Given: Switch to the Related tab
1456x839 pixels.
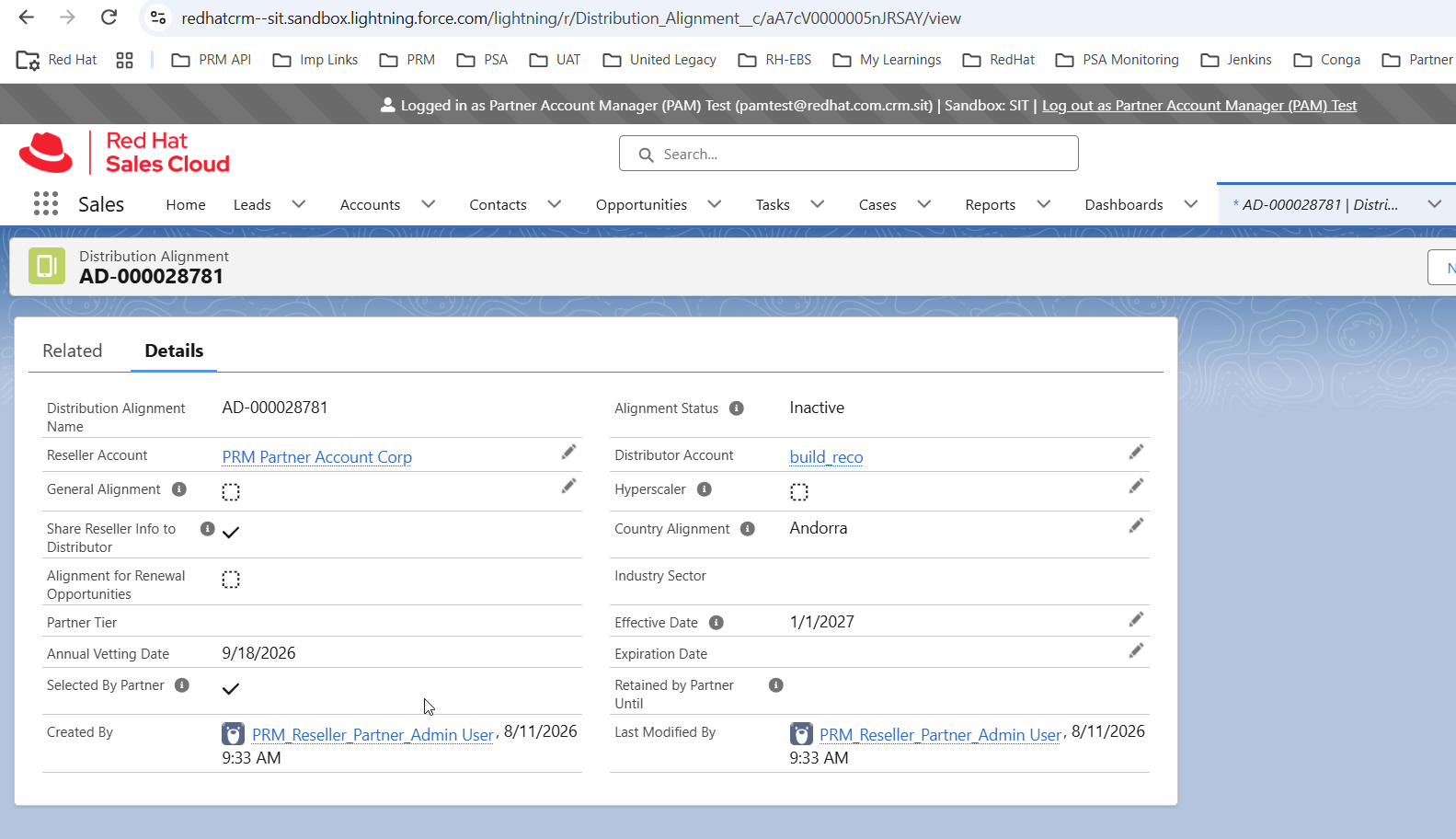Looking at the screenshot, I should point(73,351).
